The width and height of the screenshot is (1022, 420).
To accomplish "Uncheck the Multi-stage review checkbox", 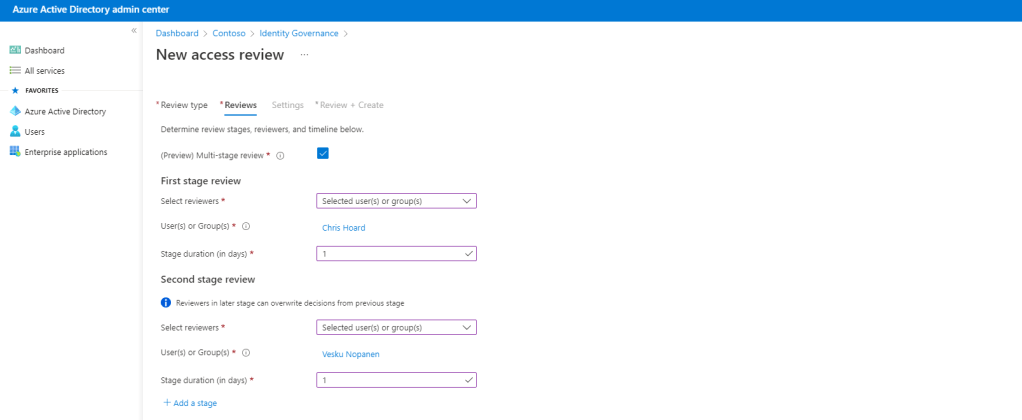I will 323,153.
